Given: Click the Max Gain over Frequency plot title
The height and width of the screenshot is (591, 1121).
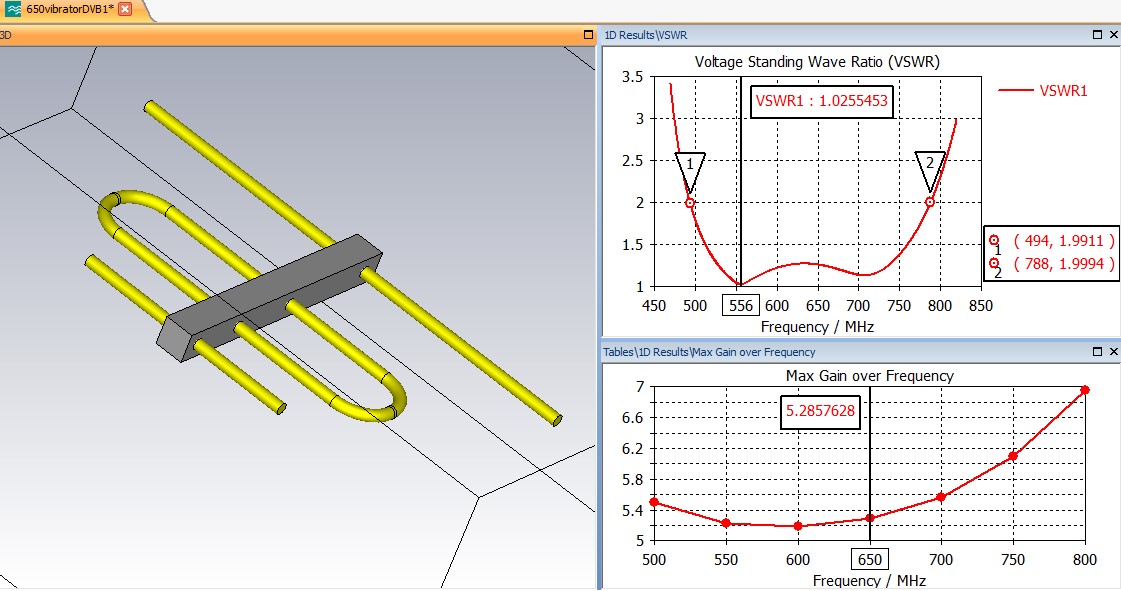Looking at the screenshot, I should pyautogui.click(x=869, y=376).
